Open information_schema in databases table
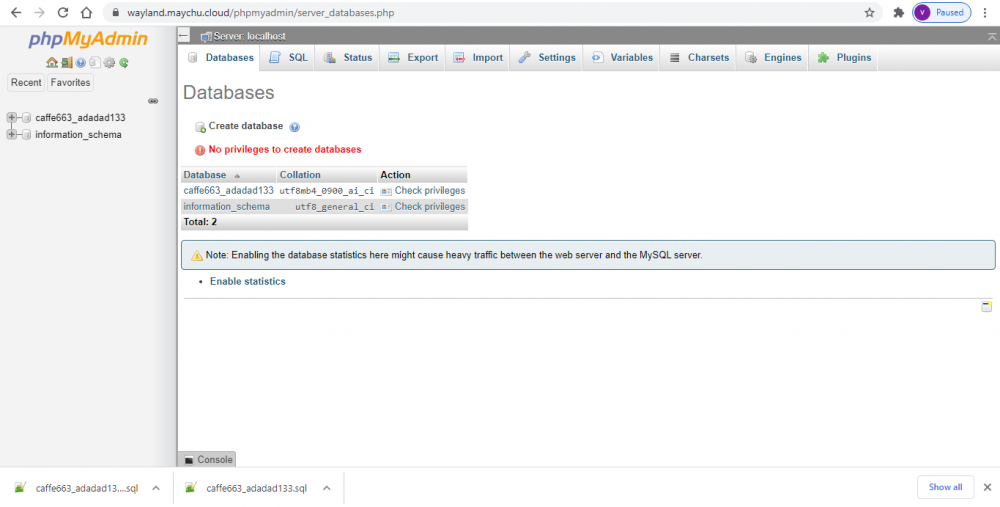 (x=226, y=207)
